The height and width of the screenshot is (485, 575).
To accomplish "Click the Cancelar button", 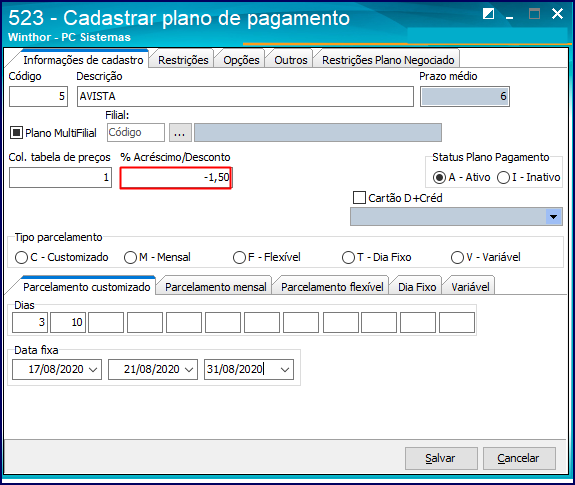I will pyautogui.click(x=519, y=458).
